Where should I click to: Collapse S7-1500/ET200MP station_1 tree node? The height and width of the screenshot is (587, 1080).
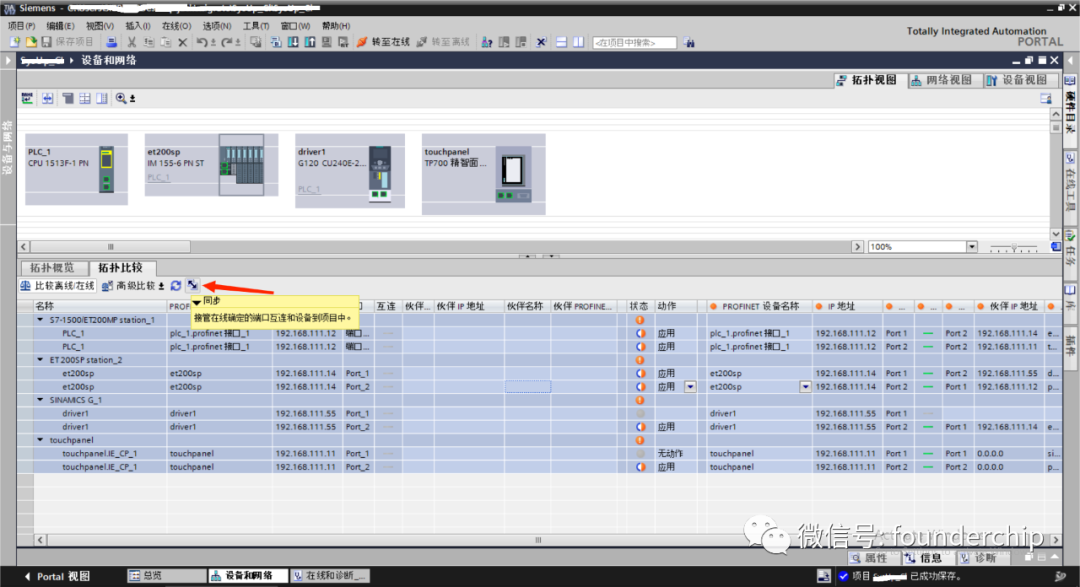[41, 320]
